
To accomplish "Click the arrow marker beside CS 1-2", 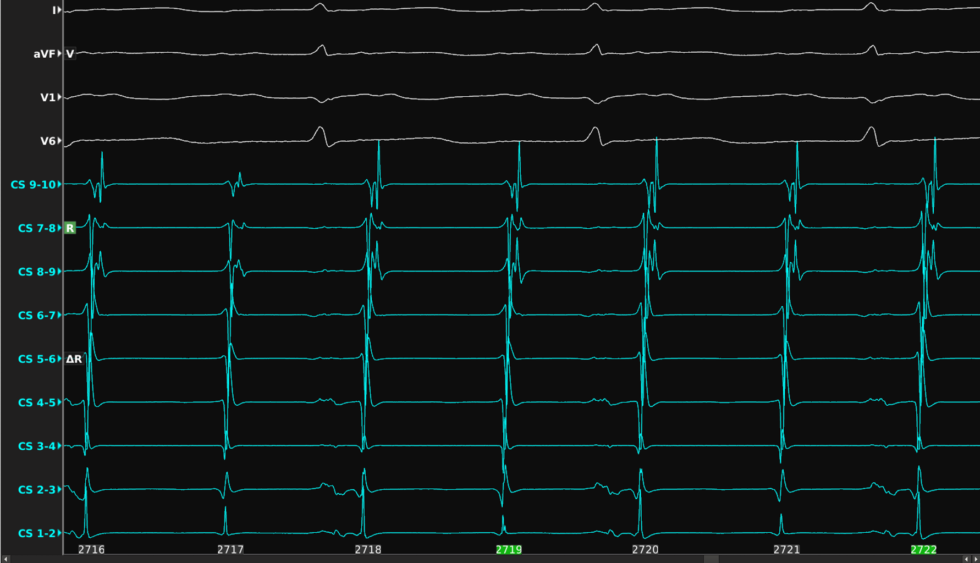I will point(61,533).
